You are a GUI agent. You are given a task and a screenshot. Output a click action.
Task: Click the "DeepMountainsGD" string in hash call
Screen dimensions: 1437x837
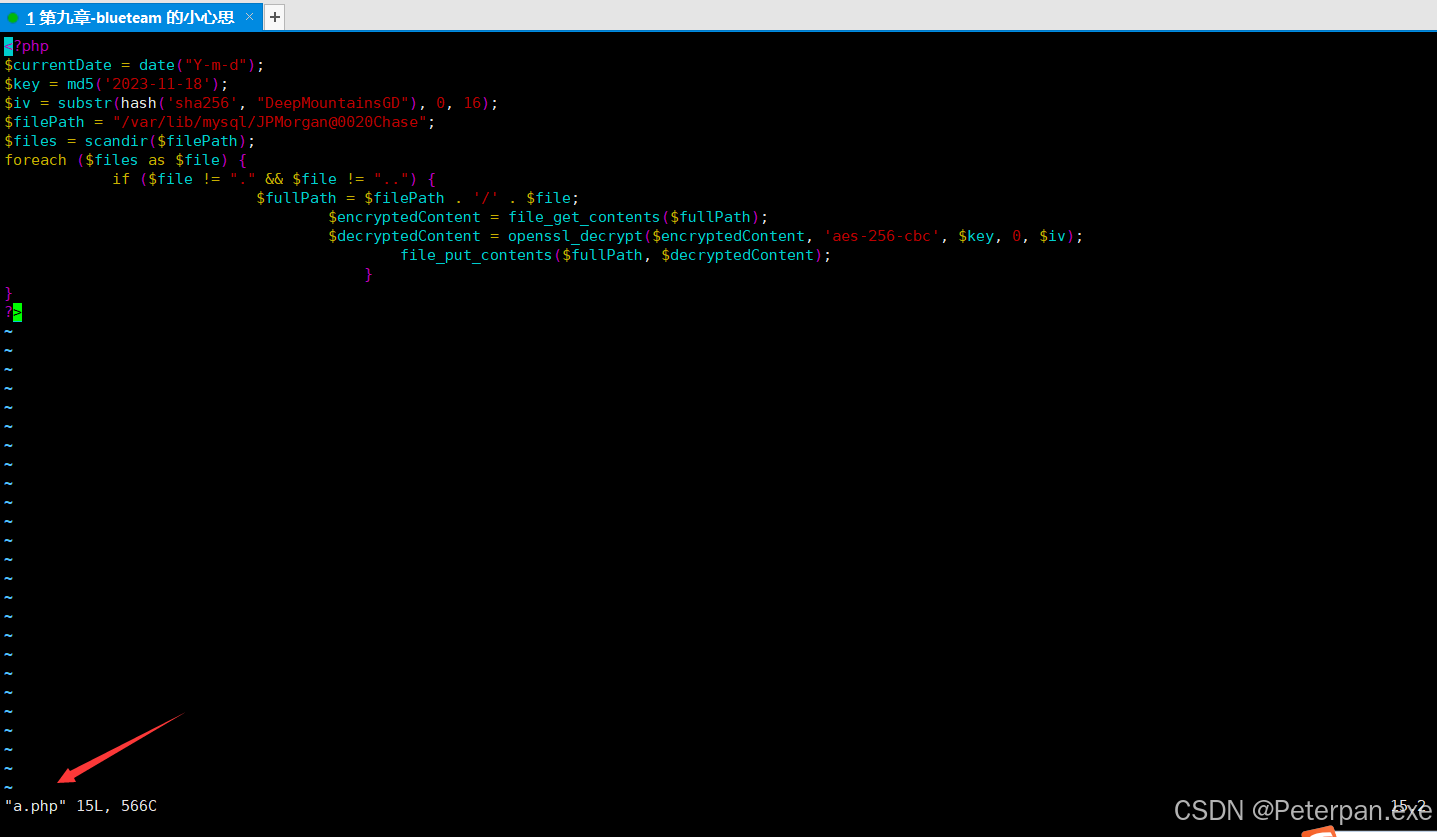point(335,103)
